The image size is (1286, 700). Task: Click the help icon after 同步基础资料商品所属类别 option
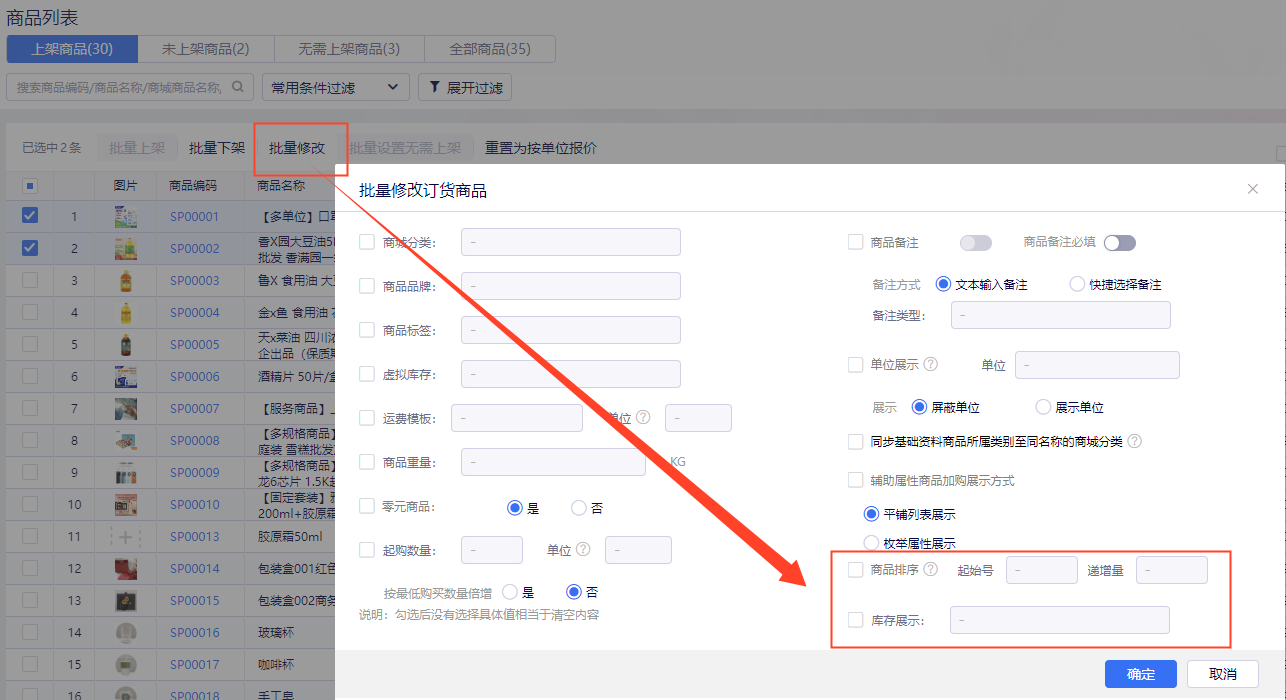pos(1134,441)
